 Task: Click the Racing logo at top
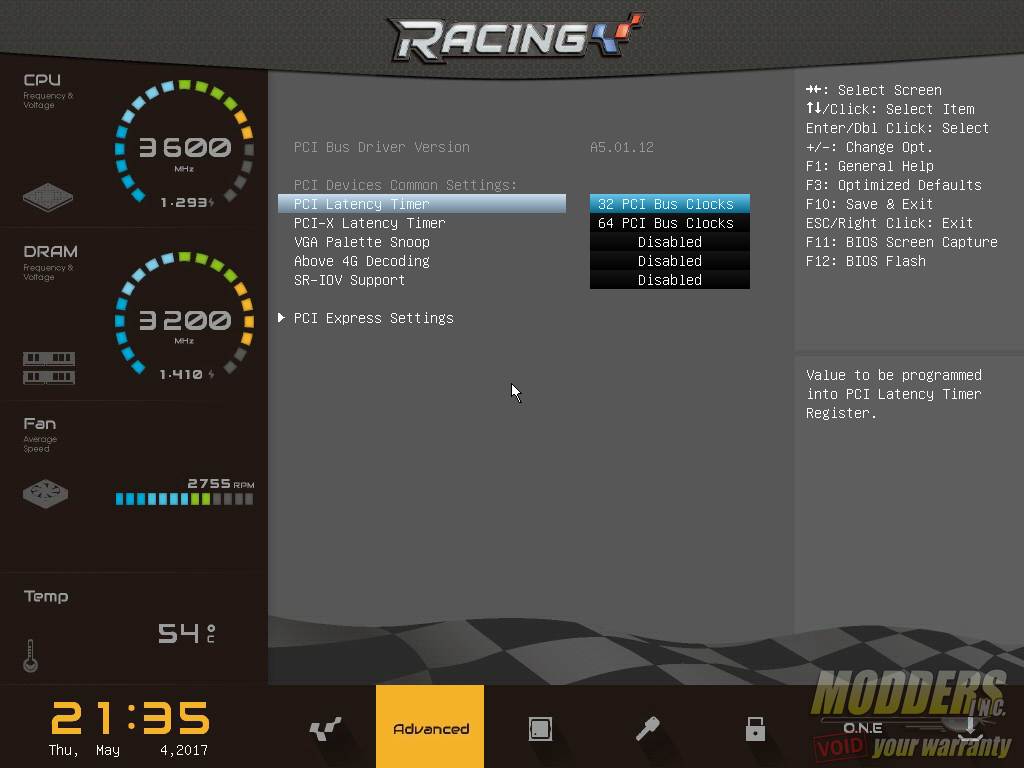point(516,37)
